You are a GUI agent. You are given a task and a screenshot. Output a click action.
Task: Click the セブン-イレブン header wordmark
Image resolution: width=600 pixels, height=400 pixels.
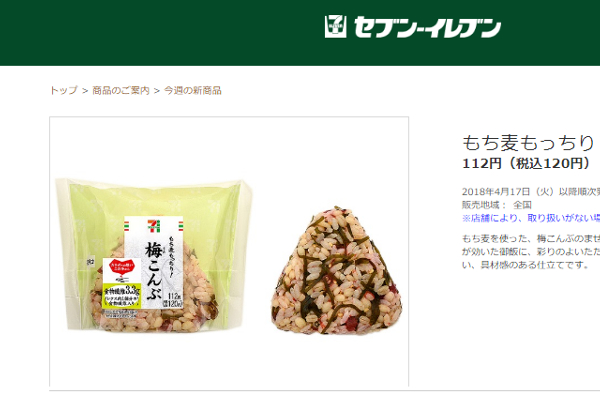tap(427, 27)
